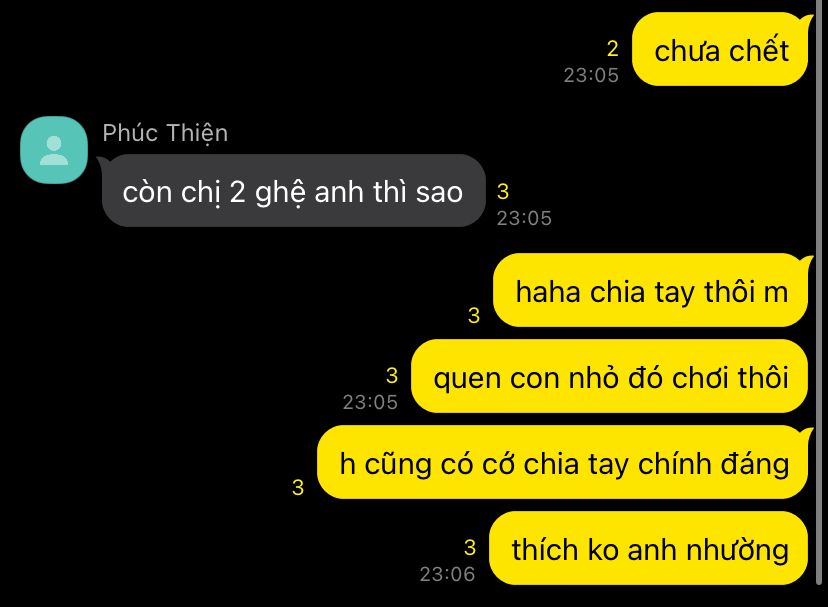Click the unread count 3 above the middle 23:05

(392, 376)
